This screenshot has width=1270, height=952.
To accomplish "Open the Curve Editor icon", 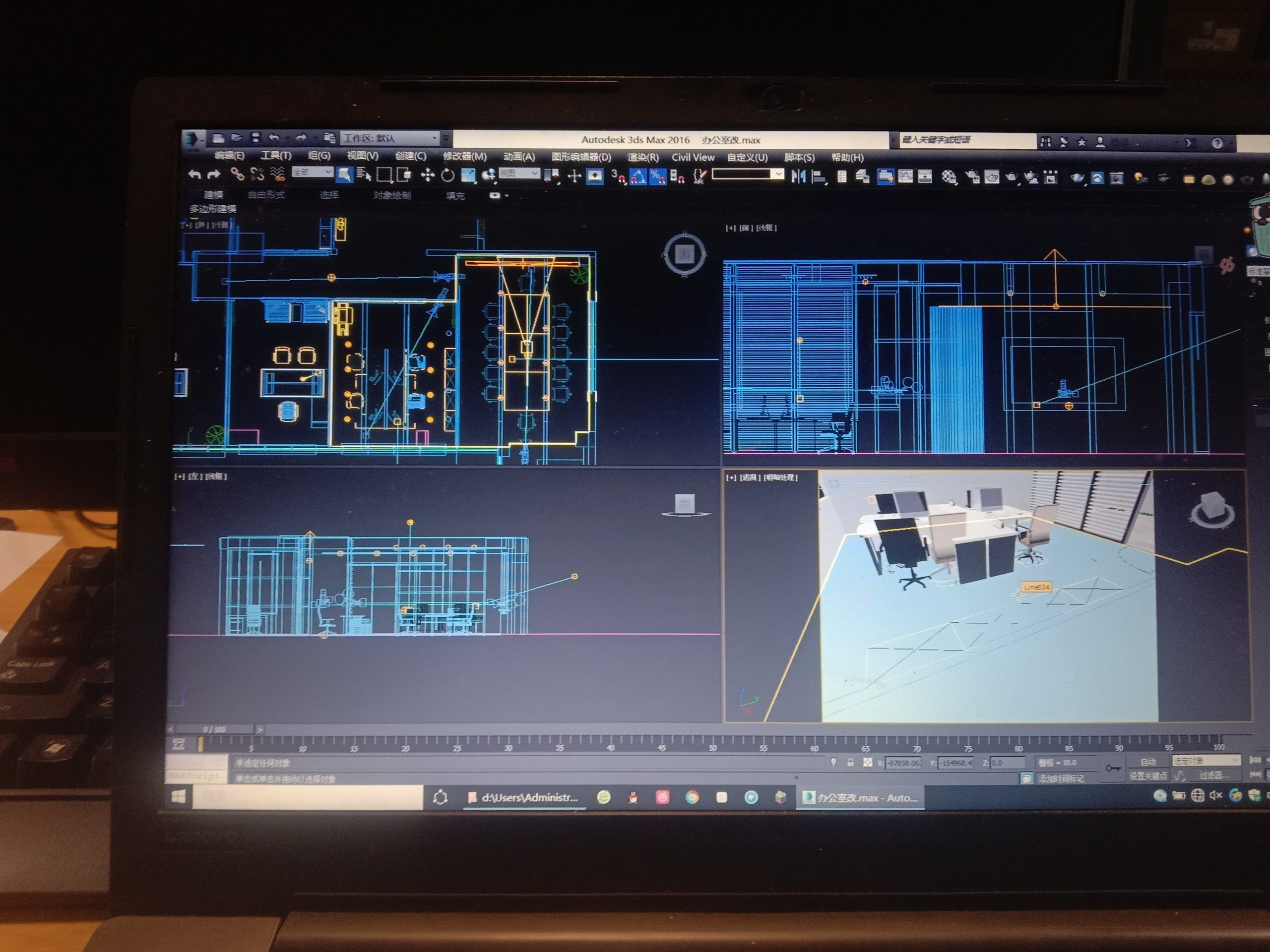I will [905, 177].
